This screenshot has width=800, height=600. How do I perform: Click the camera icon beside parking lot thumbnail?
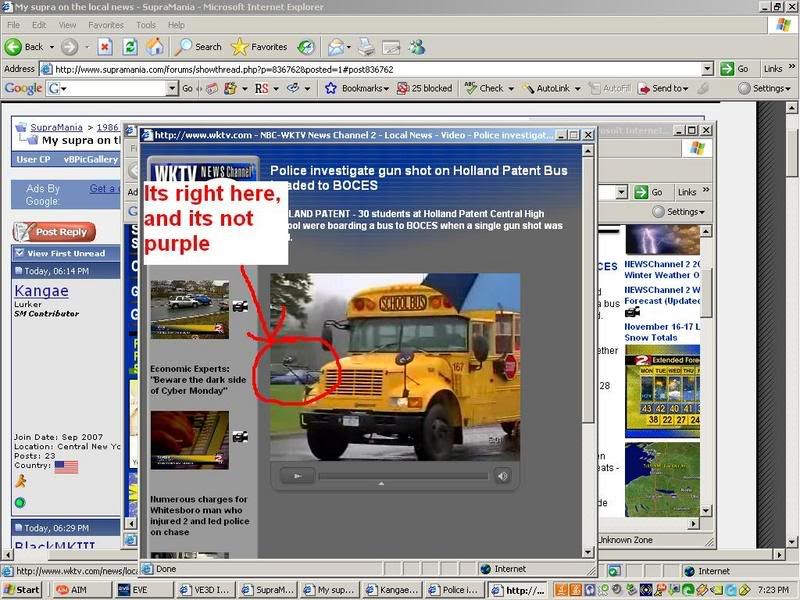[240, 306]
